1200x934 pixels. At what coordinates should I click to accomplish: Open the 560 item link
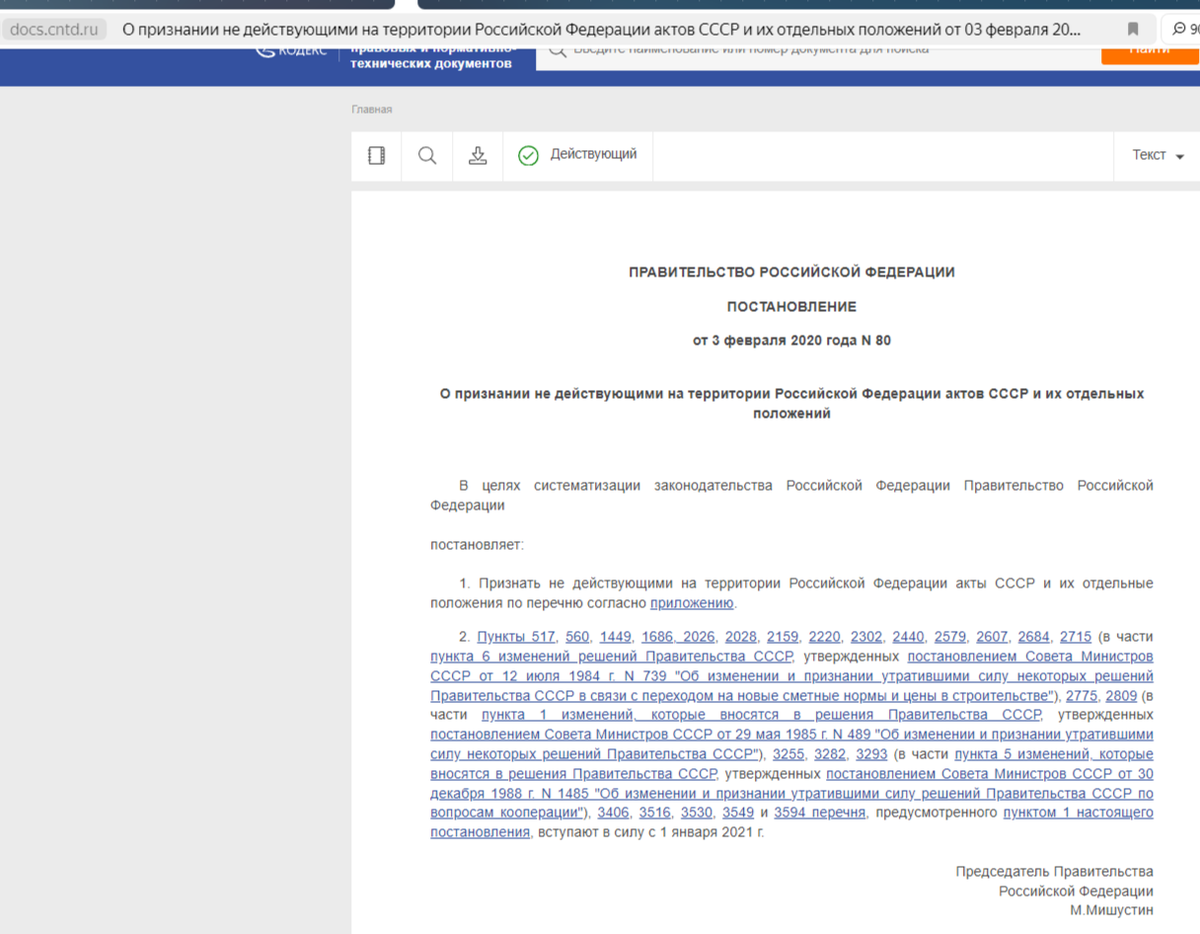tap(577, 637)
